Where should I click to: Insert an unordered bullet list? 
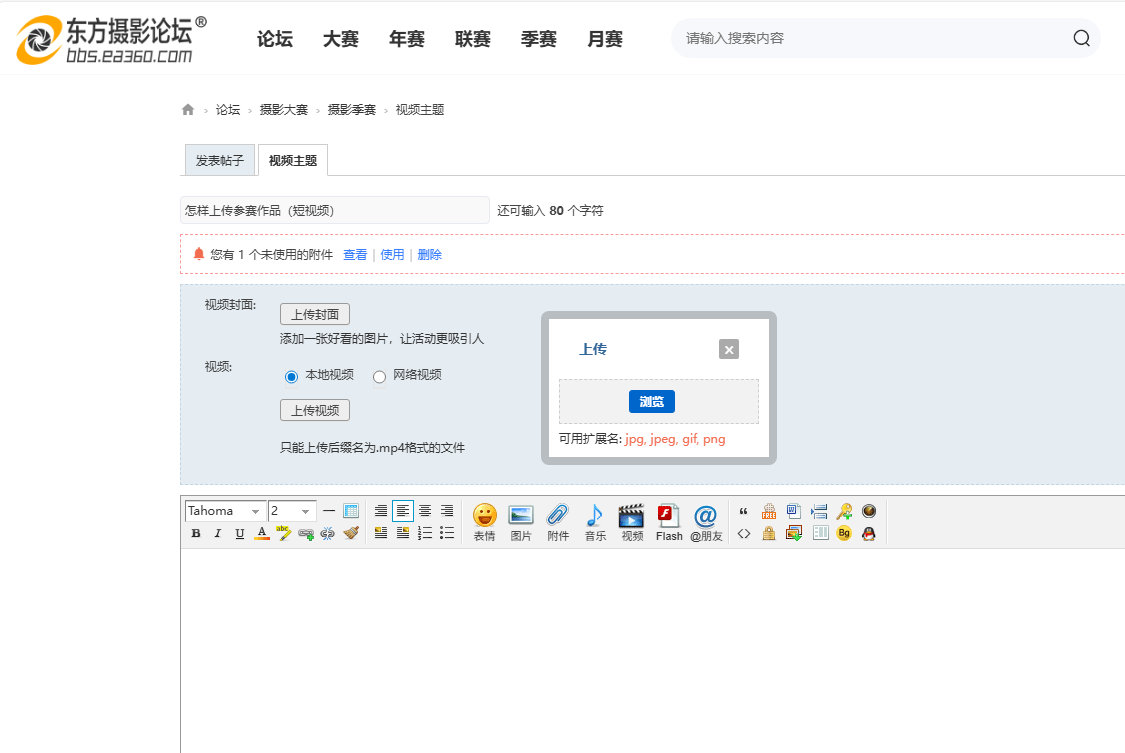pyautogui.click(x=447, y=533)
